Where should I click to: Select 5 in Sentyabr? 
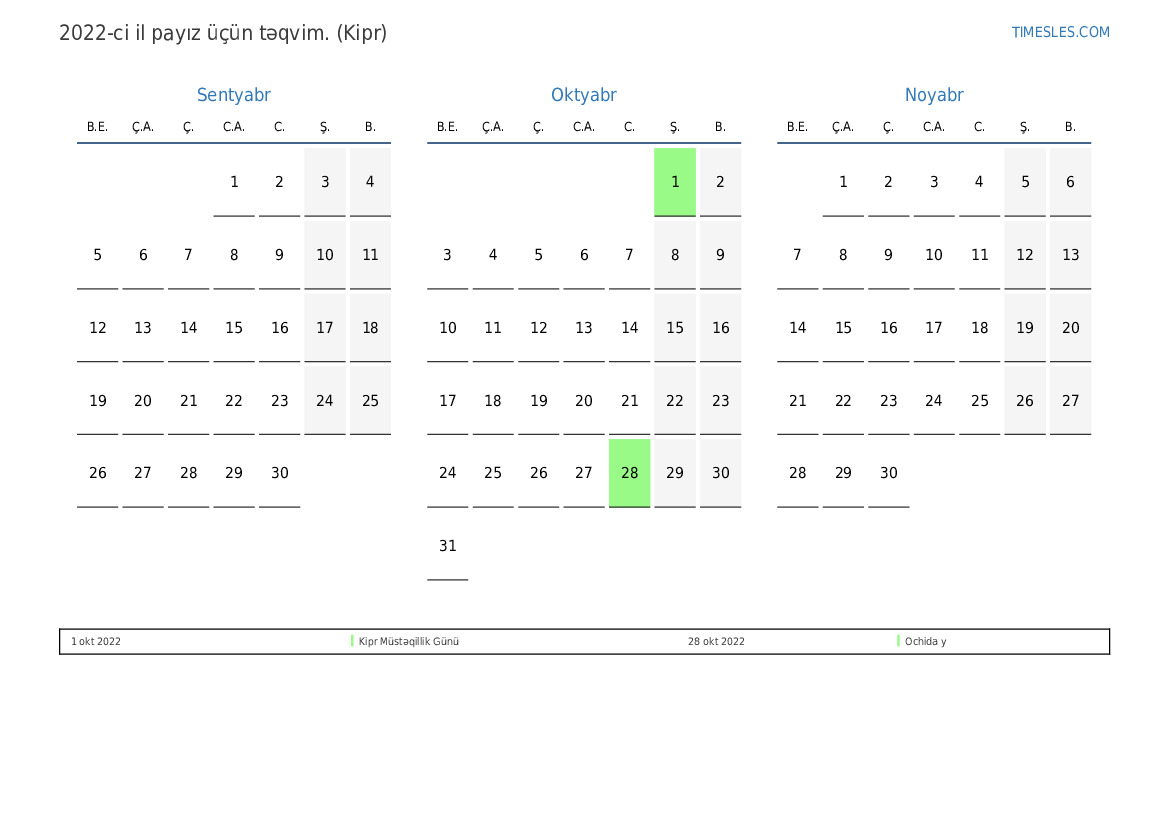point(98,255)
